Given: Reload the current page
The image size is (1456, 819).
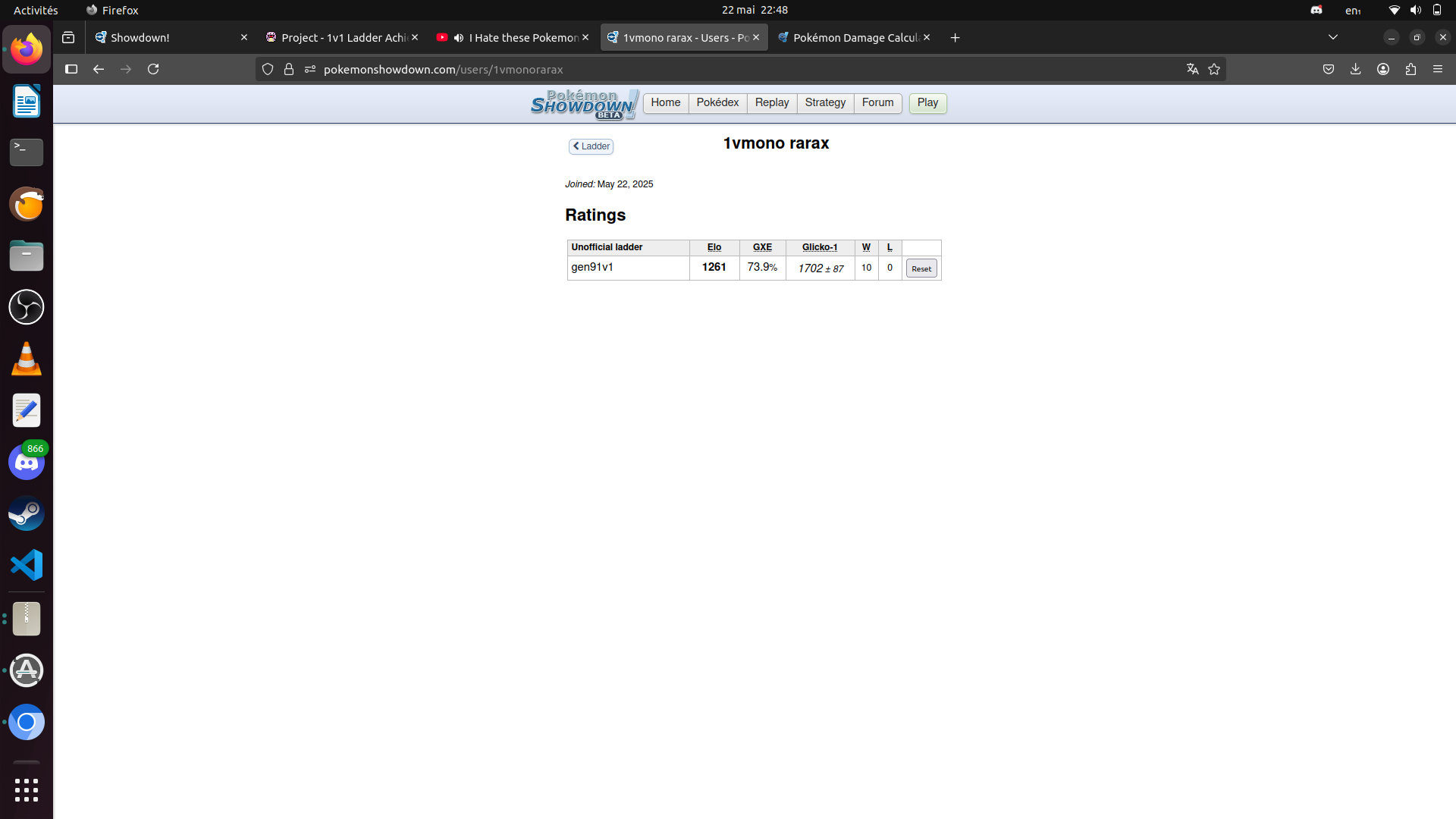Looking at the screenshot, I should tap(153, 69).
